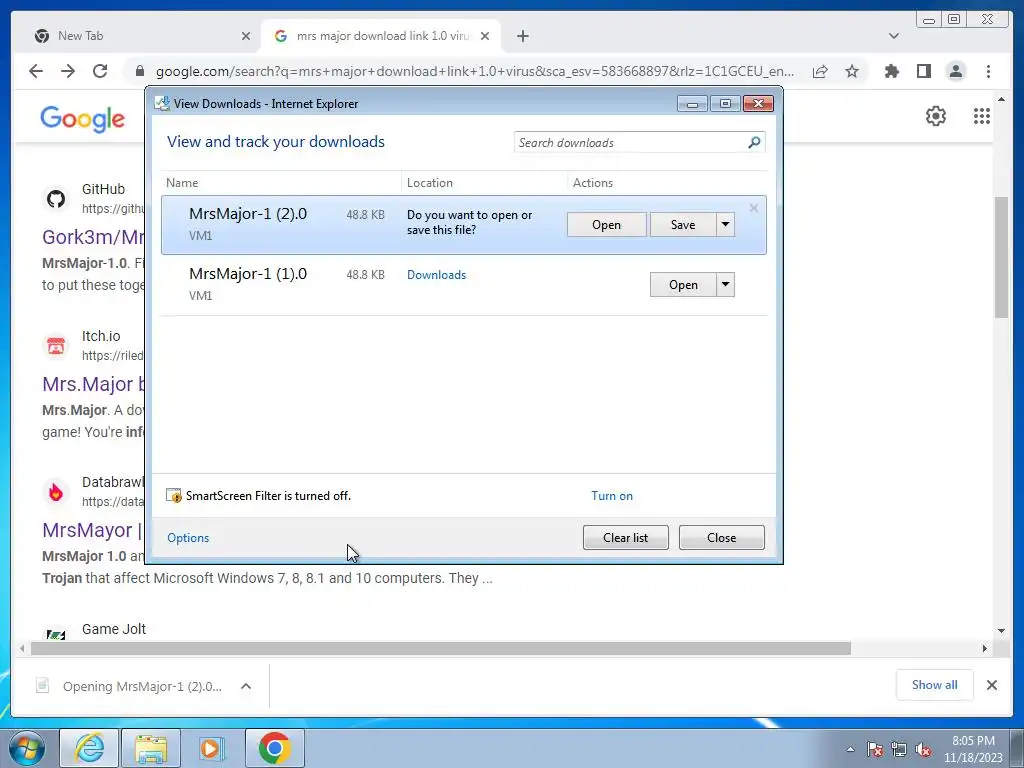The height and width of the screenshot is (768, 1024).
Task: Click the muted volume tray icon
Action: pos(923,749)
